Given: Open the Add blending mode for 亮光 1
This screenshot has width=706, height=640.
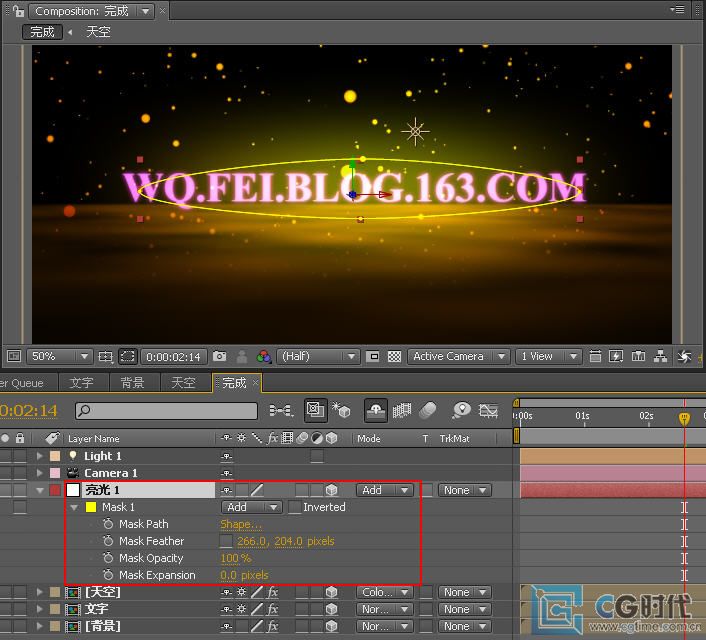Looking at the screenshot, I should click(x=385, y=490).
